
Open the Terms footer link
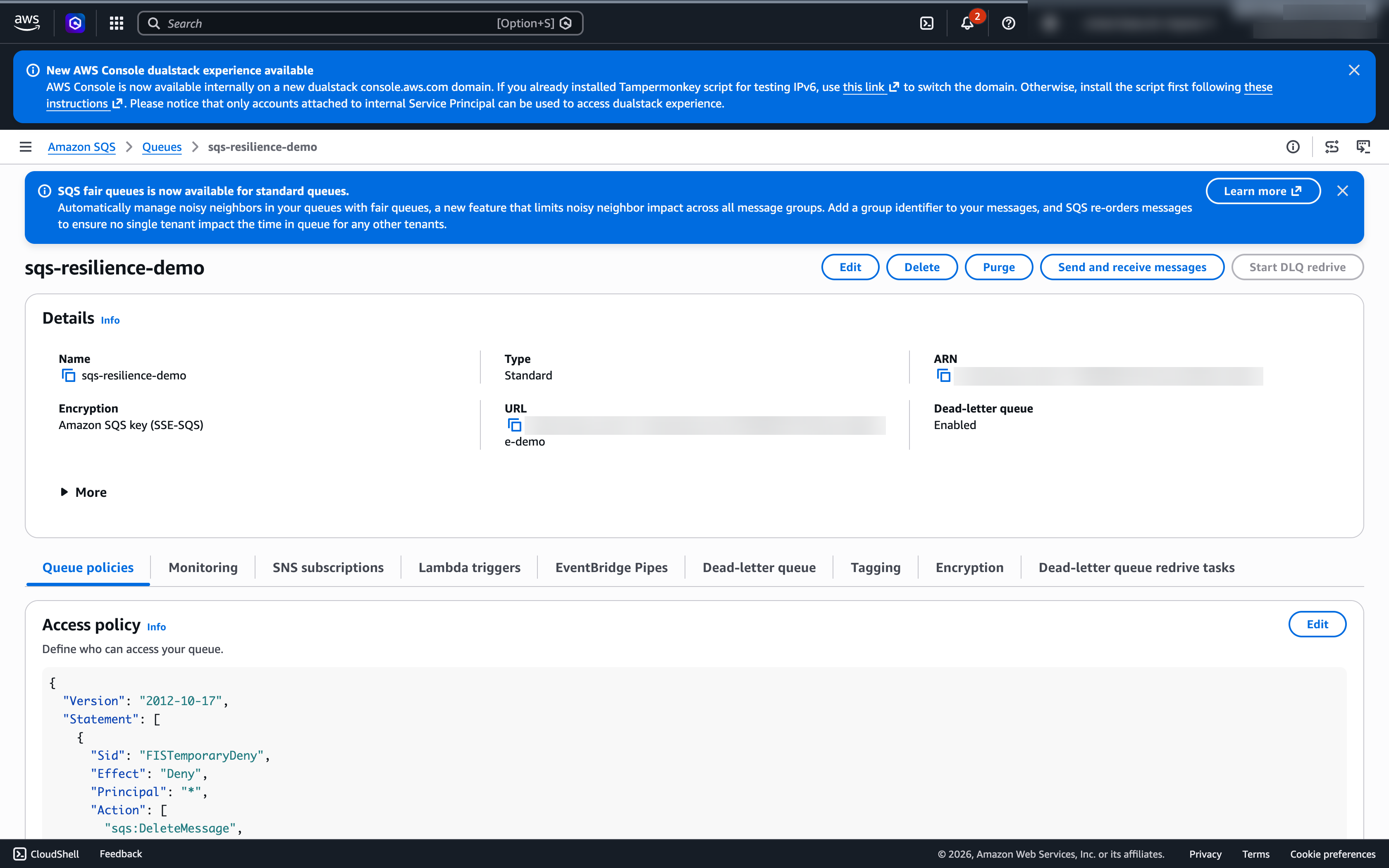(x=1256, y=854)
